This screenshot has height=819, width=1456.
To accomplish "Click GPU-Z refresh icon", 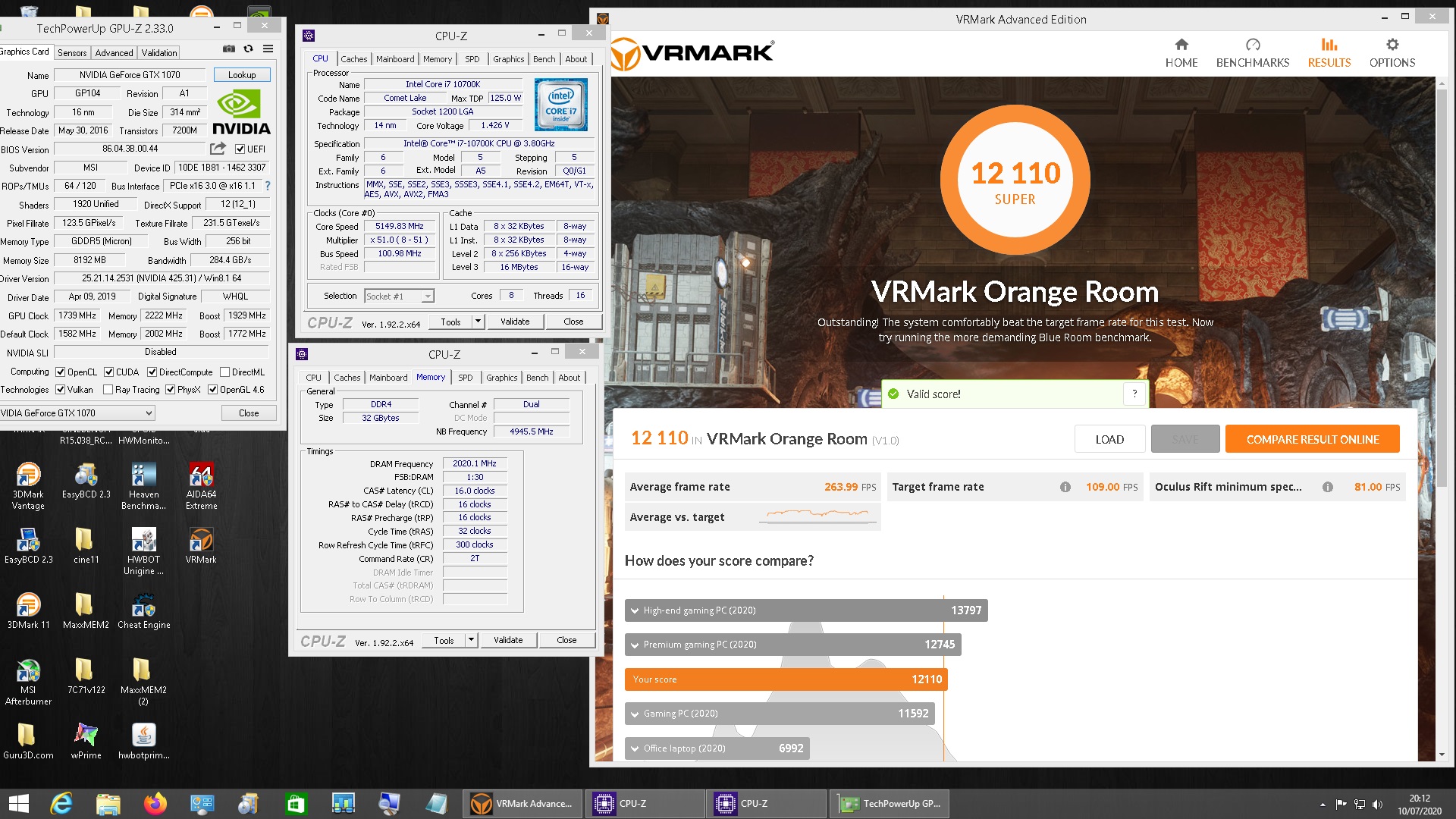I will [x=248, y=49].
